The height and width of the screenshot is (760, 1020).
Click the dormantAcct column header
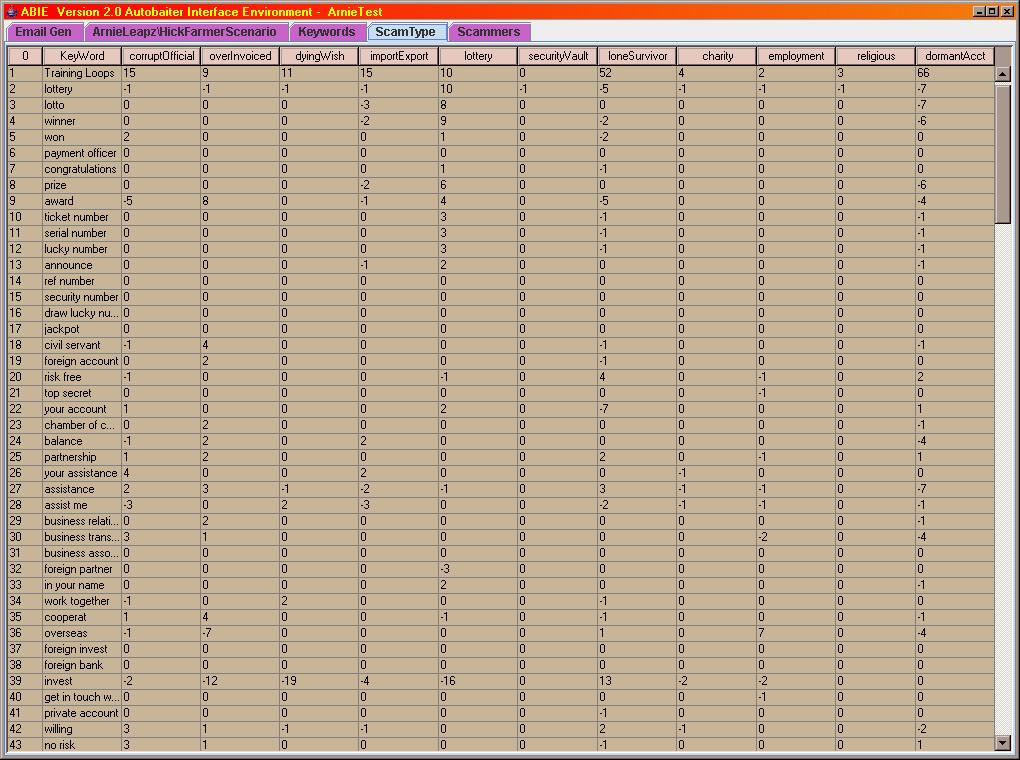coord(955,56)
